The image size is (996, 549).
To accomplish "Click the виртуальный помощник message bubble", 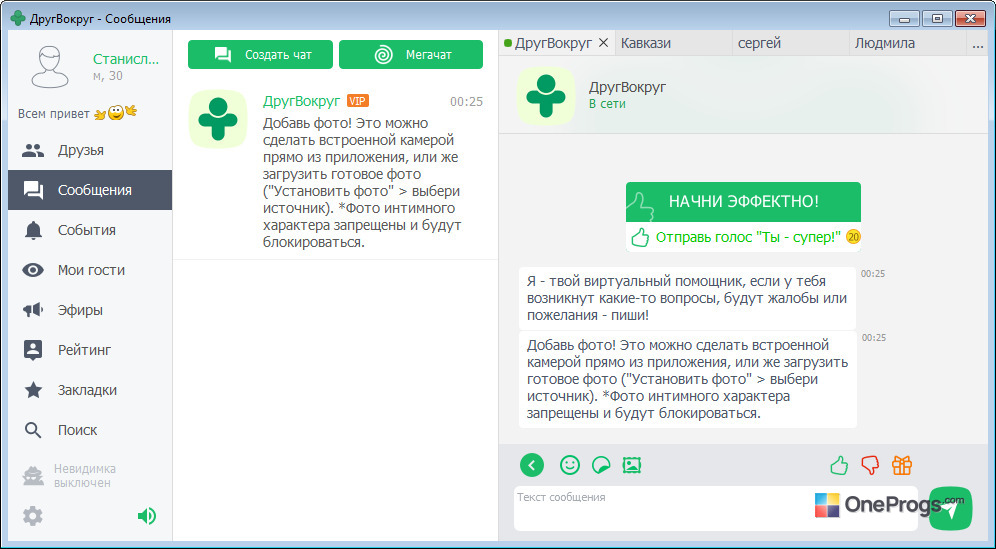I will pyautogui.click(x=687, y=298).
